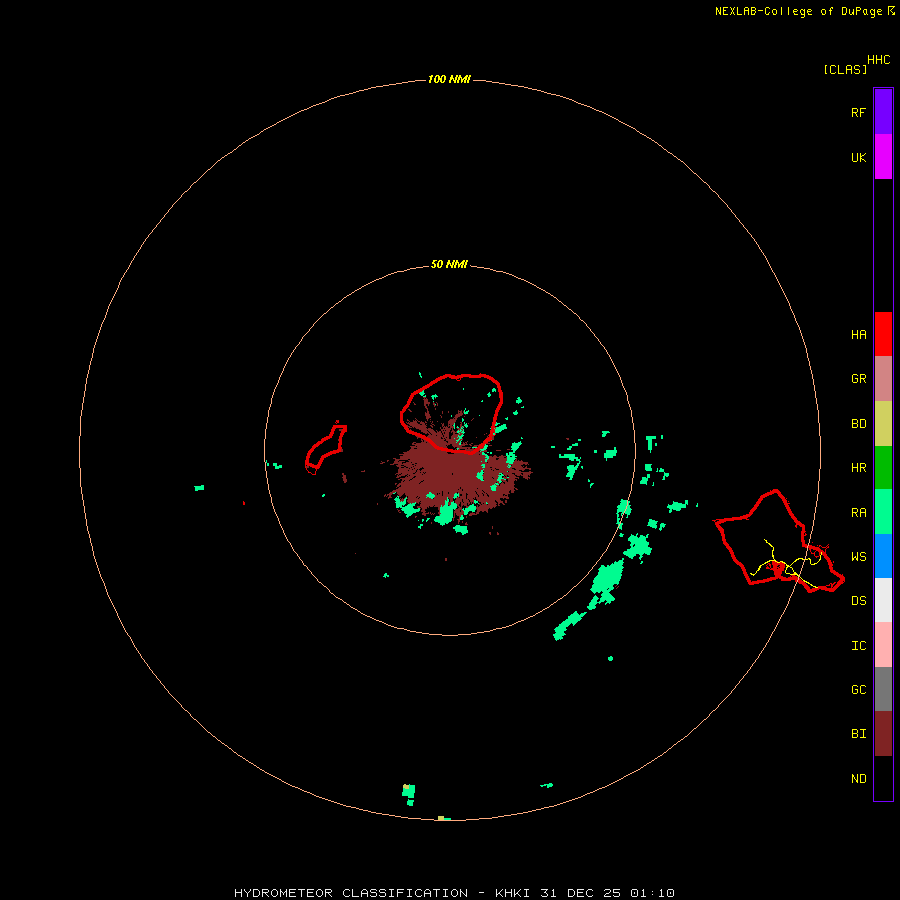Screen dimensions: 900x900
Task: Click the RF legend label
Action: 858,112
